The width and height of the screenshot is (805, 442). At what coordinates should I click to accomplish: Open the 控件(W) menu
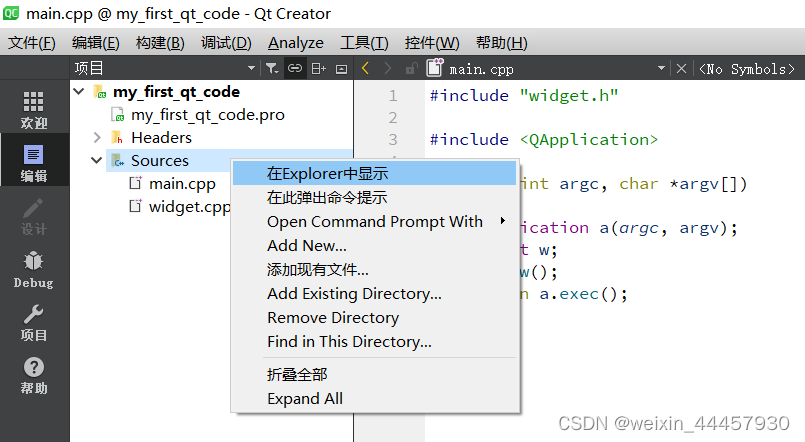pos(432,43)
